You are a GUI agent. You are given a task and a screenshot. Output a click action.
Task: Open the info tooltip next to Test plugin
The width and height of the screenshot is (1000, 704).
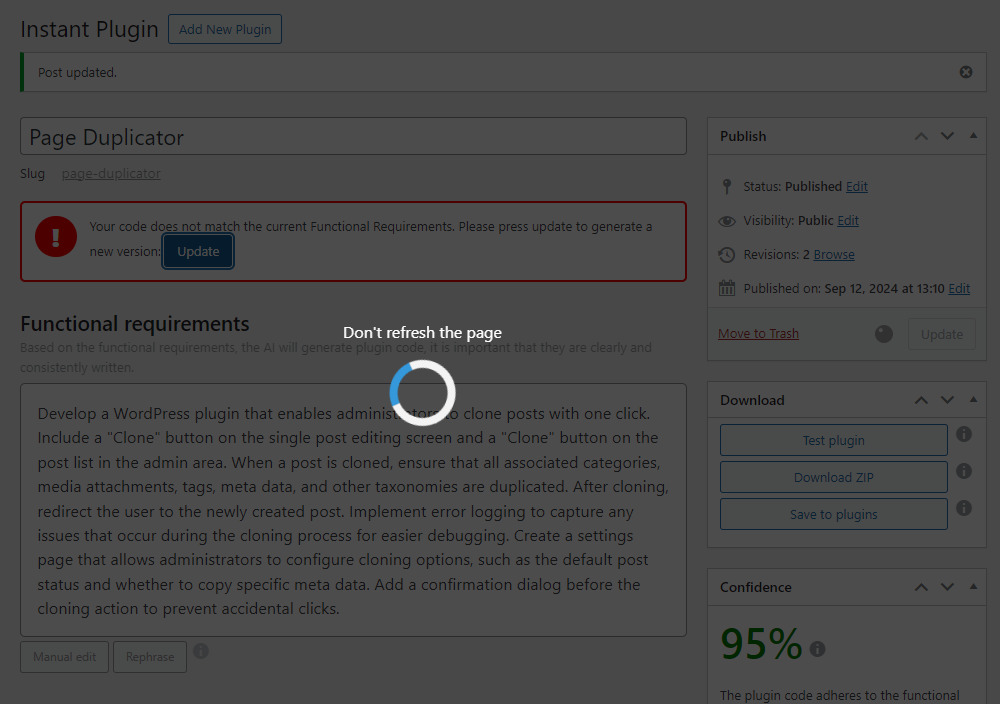(x=964, y=434)
